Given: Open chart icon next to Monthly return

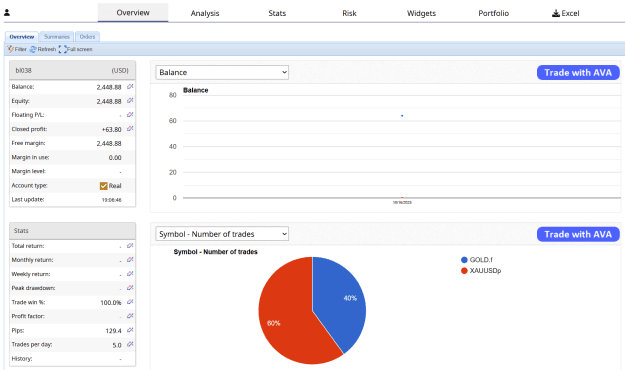Looking at the screenshot, I should pyautogui.click(x=130, y=260).
